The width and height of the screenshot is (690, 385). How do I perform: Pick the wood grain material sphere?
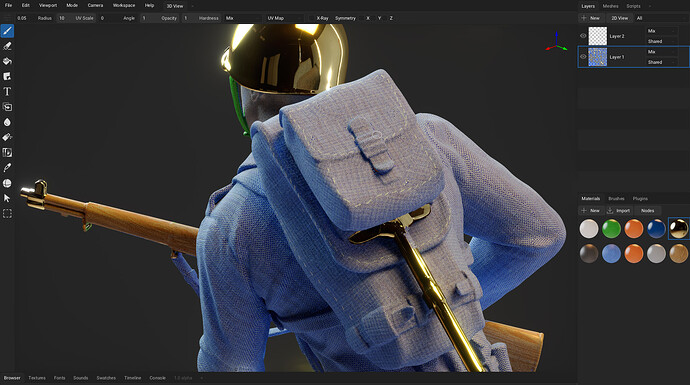[x=679, y=254]
